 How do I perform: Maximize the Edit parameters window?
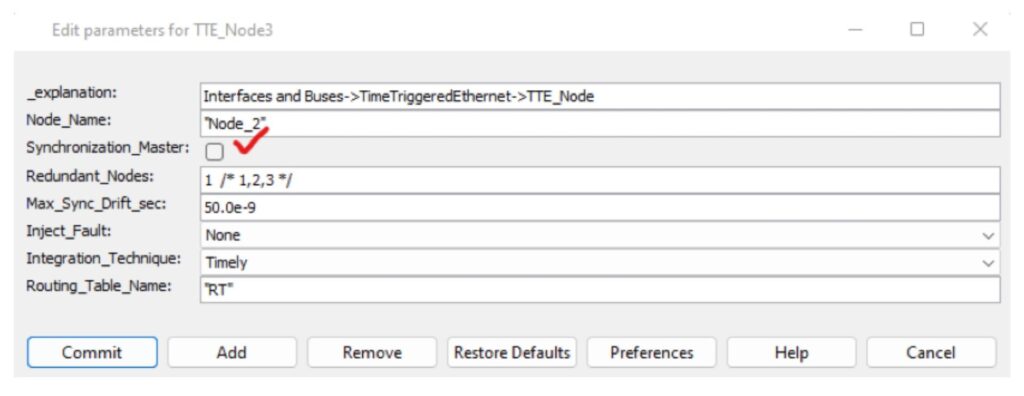click(x=917, y=29)
